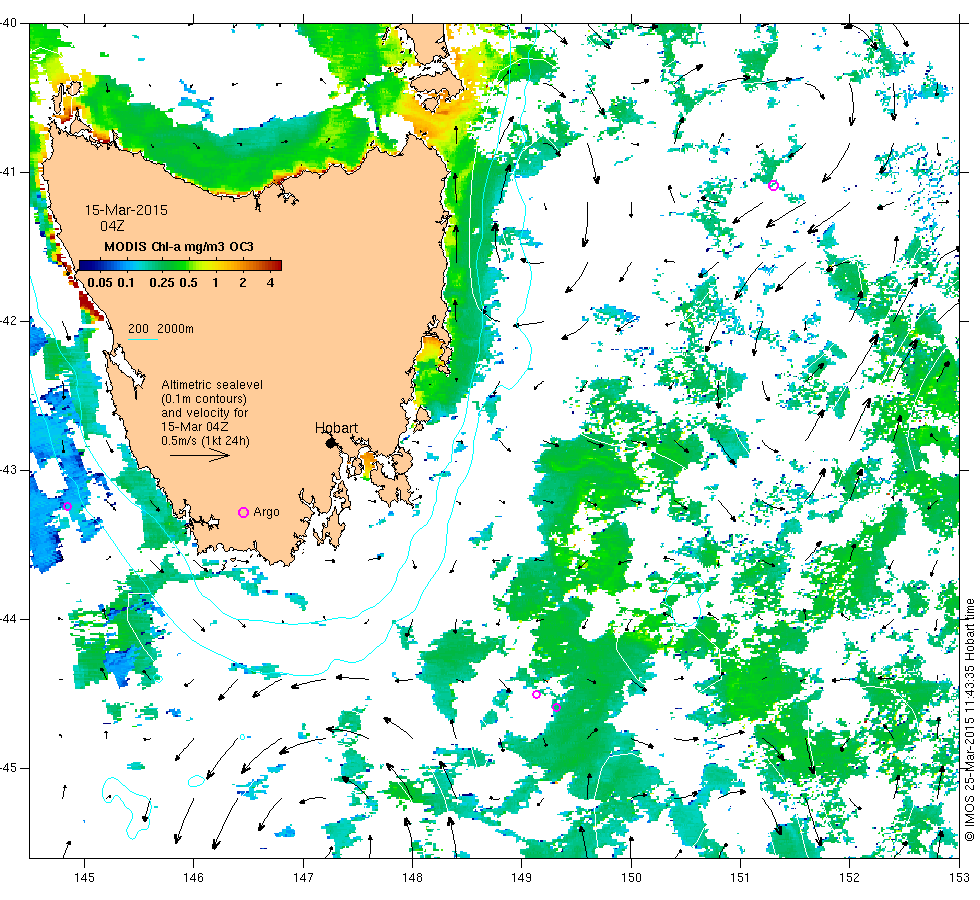This screenshot has height=900, width=980.
Task: Click the 150 longitude axis label
Action: [631, 878]
